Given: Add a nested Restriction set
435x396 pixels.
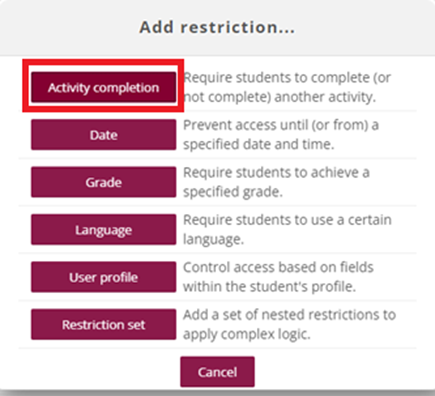Looking at the screenshot, I should pos(103,324).
